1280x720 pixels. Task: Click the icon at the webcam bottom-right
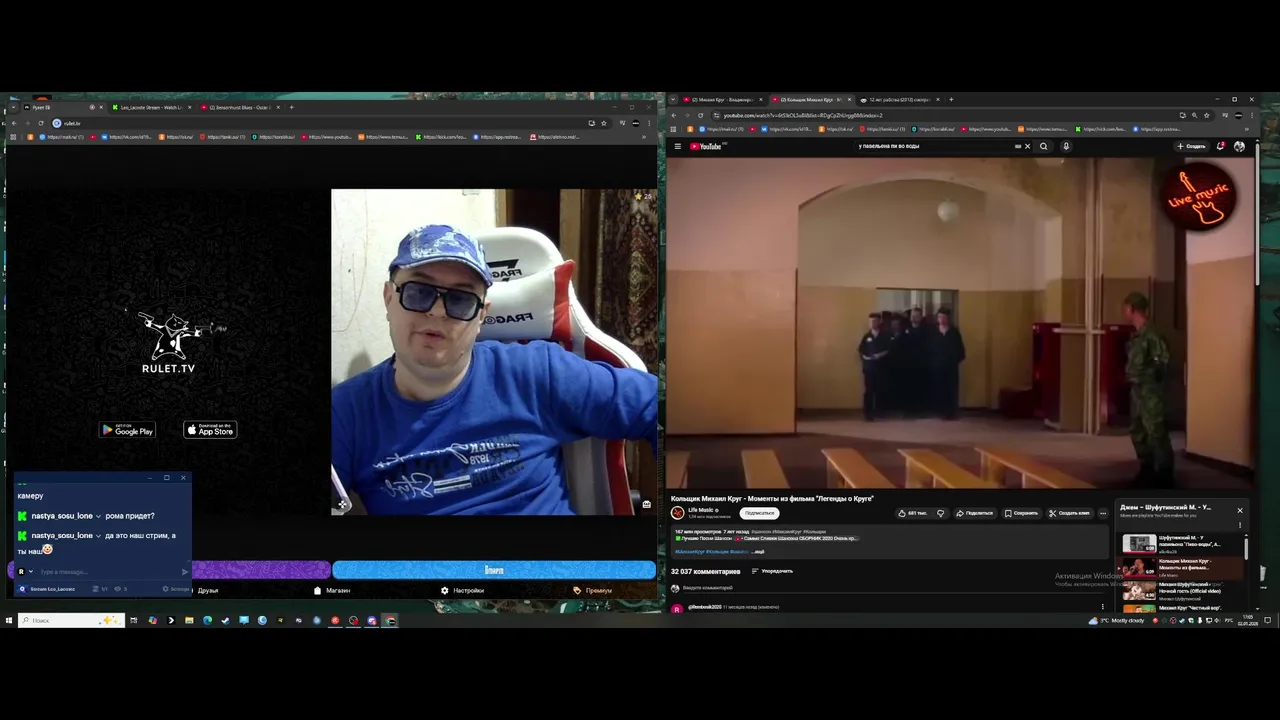click(x=647, y=504)
